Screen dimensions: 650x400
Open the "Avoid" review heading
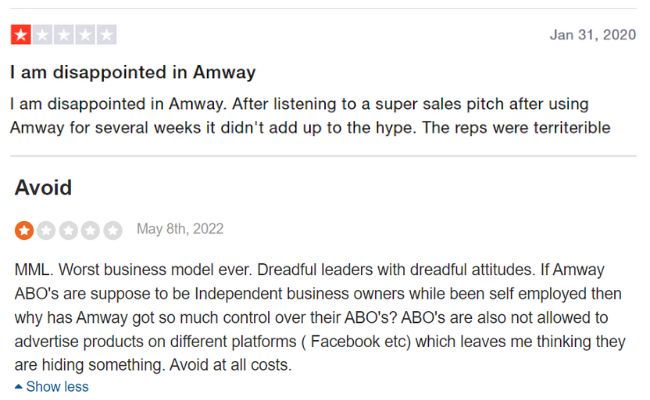(43, 188)
